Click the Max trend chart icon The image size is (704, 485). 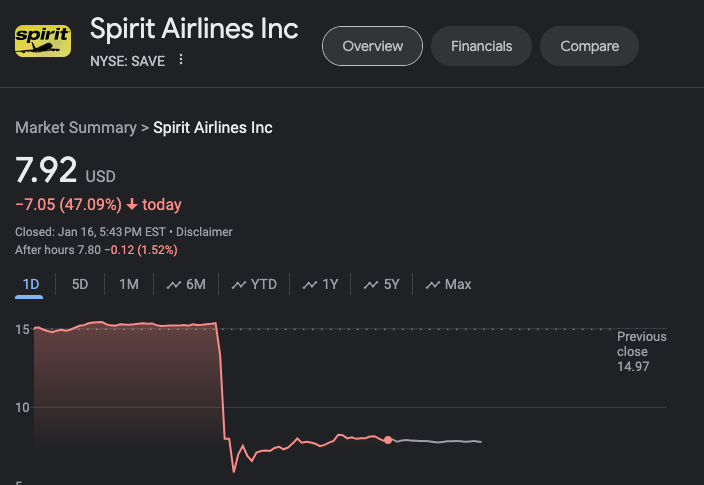tap(433, 285)
